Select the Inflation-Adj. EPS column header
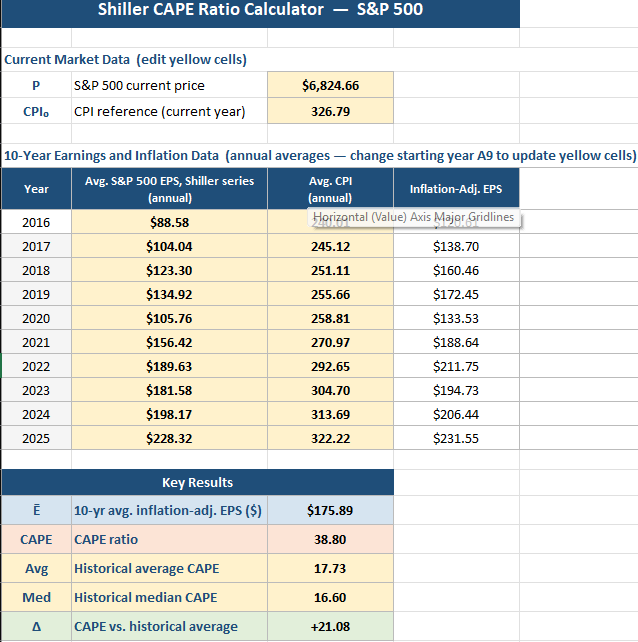 (x=456, y=189)
